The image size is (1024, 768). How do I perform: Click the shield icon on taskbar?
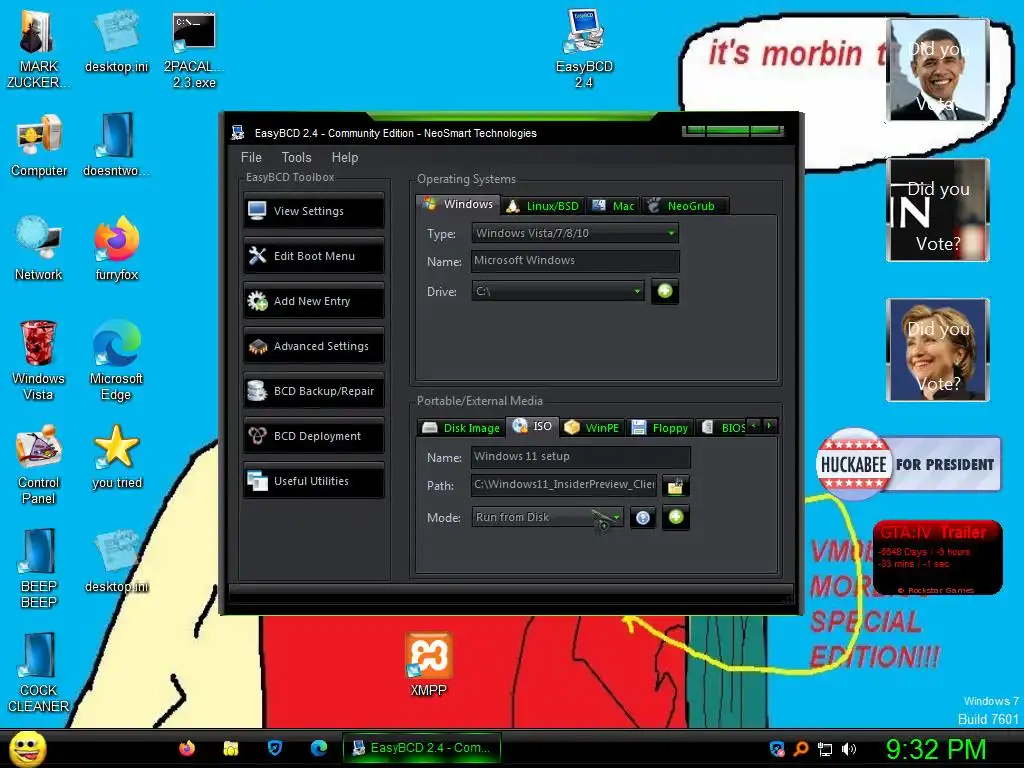point(275,748)
